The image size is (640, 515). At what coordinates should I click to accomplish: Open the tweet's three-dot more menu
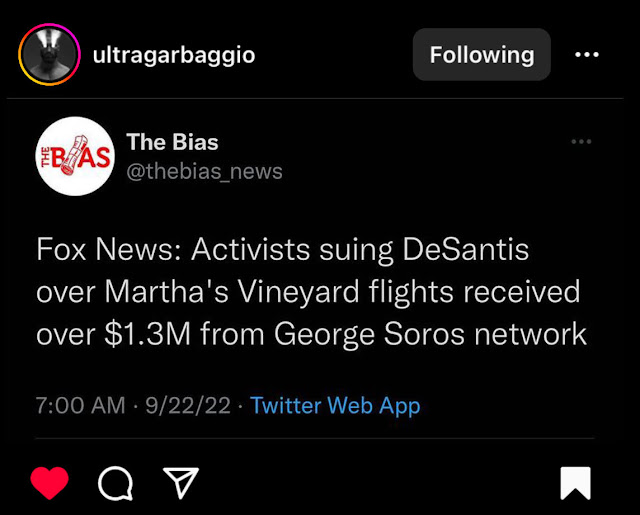pyautogui.click(x=581, y=142)
